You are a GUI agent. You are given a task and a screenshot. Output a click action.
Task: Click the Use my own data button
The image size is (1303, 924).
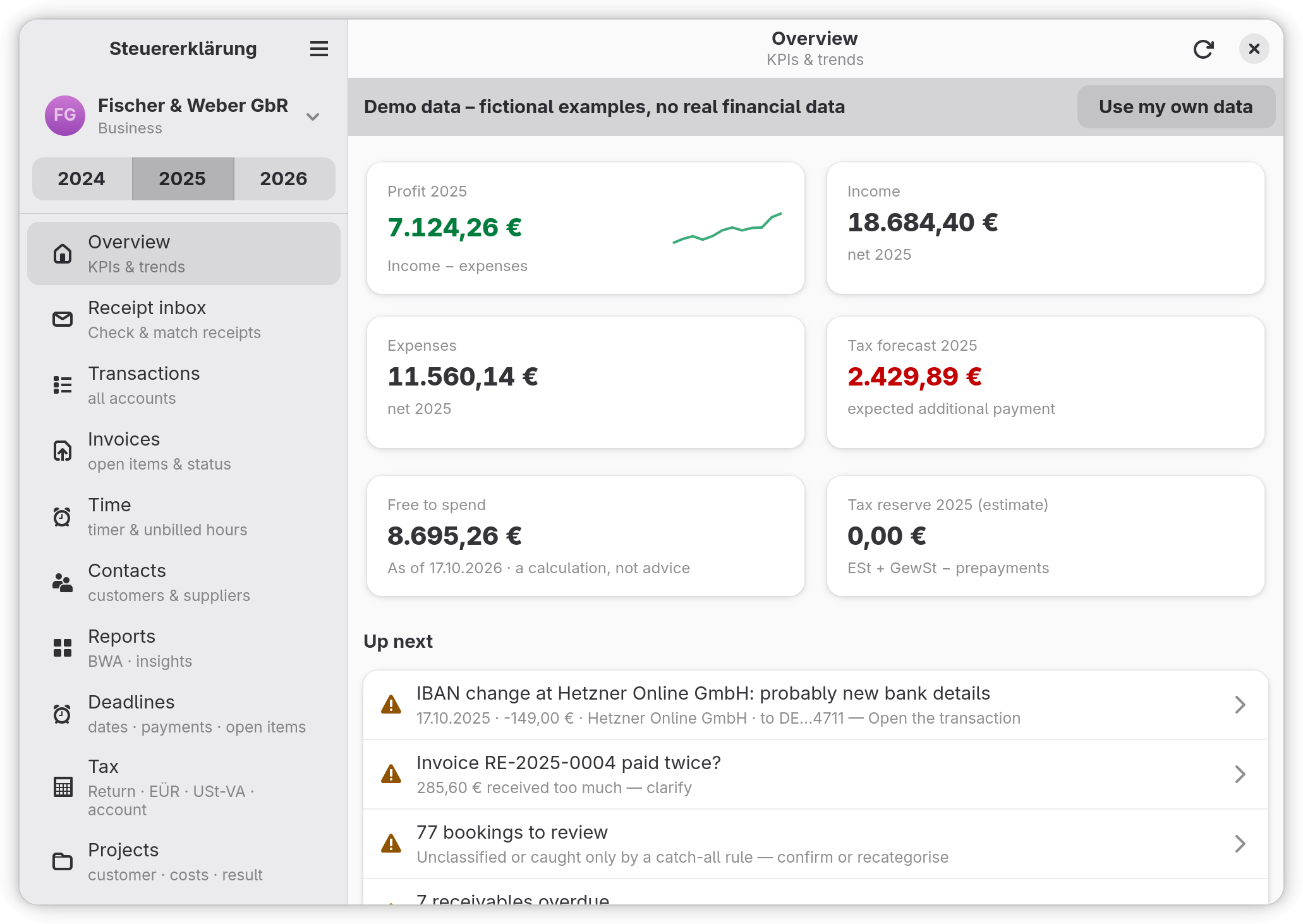tap(1176, 107)
